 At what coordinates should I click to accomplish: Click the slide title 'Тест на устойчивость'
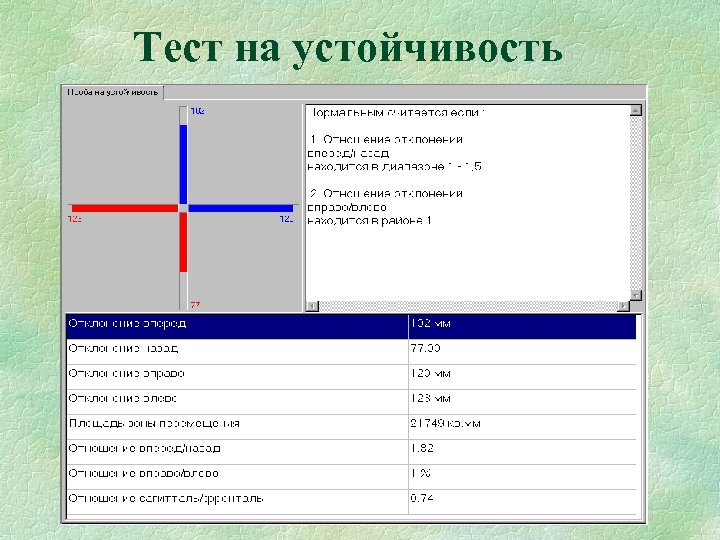click(348, 47)
